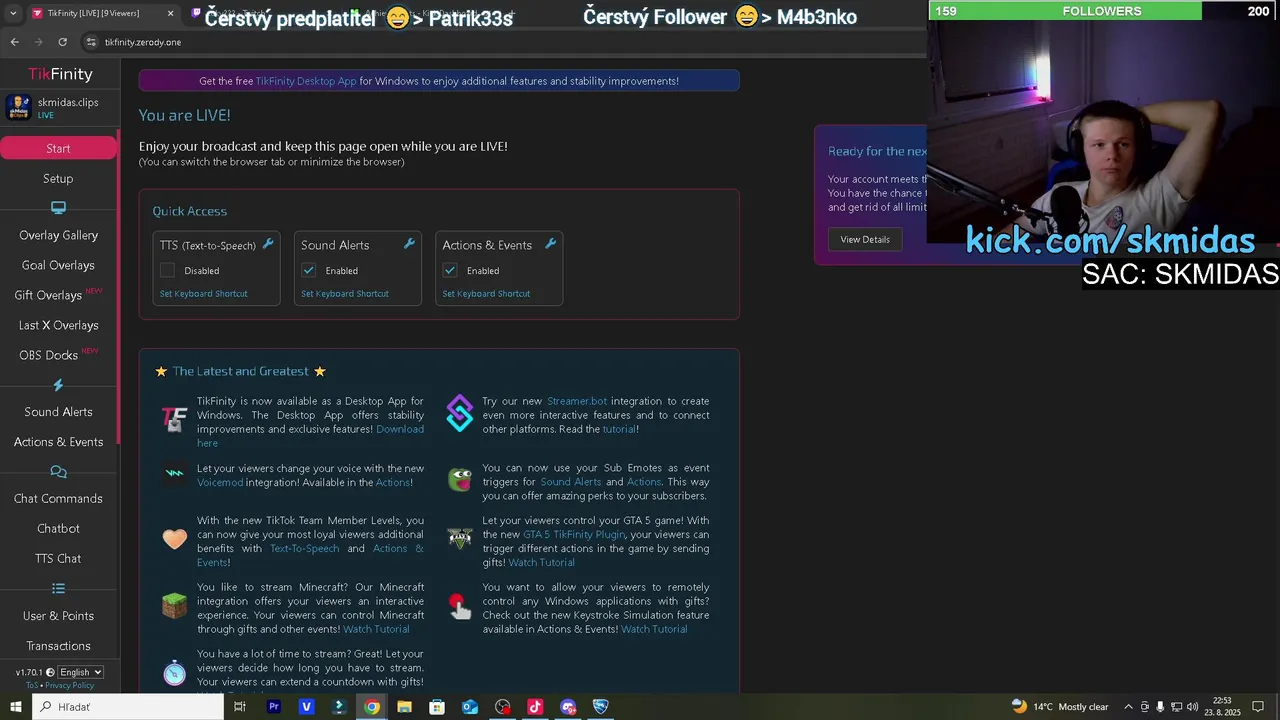Open TTS Chat in the sidebar

[x=58, y=558]
